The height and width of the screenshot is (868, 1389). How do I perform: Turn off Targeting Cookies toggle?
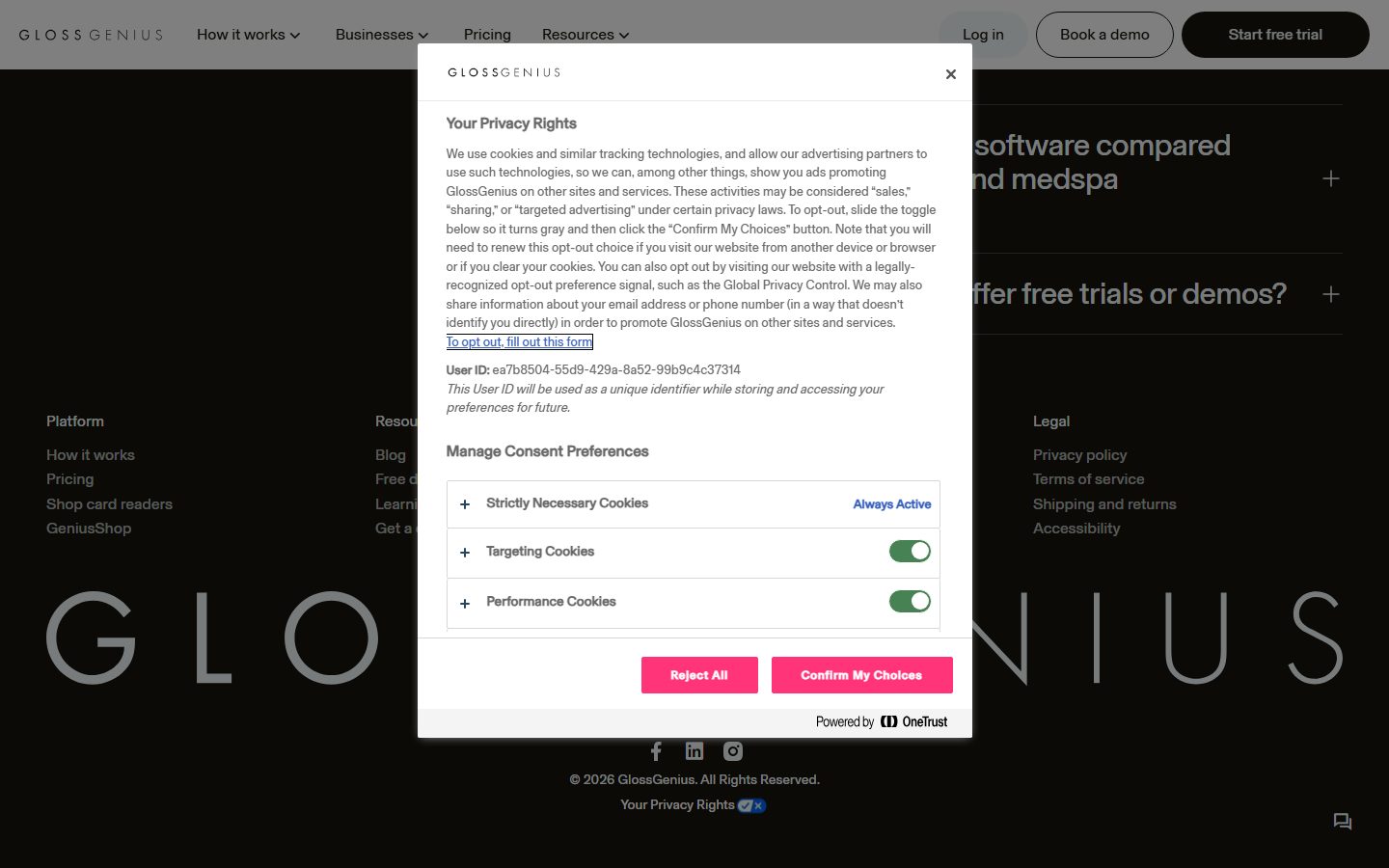click(910, 551)
